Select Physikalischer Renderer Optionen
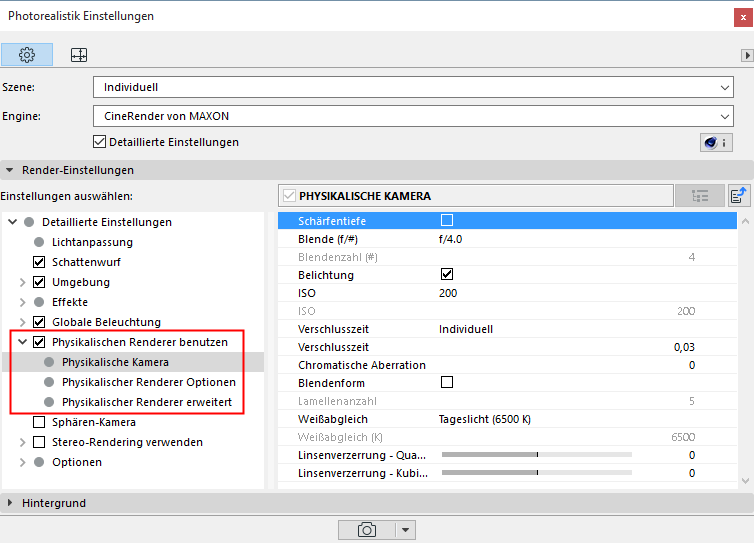 [x=149, y=382]
